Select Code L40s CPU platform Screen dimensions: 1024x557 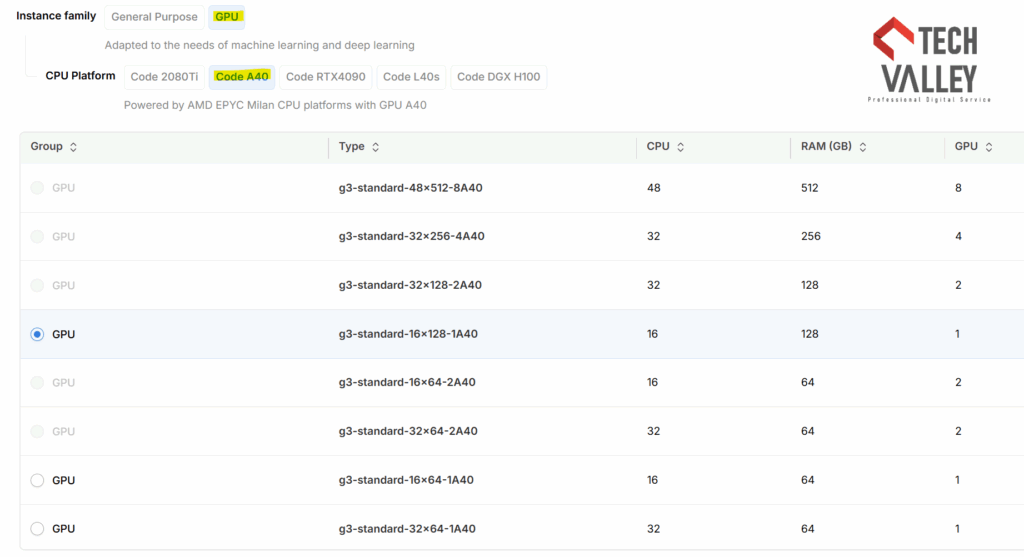411,77
